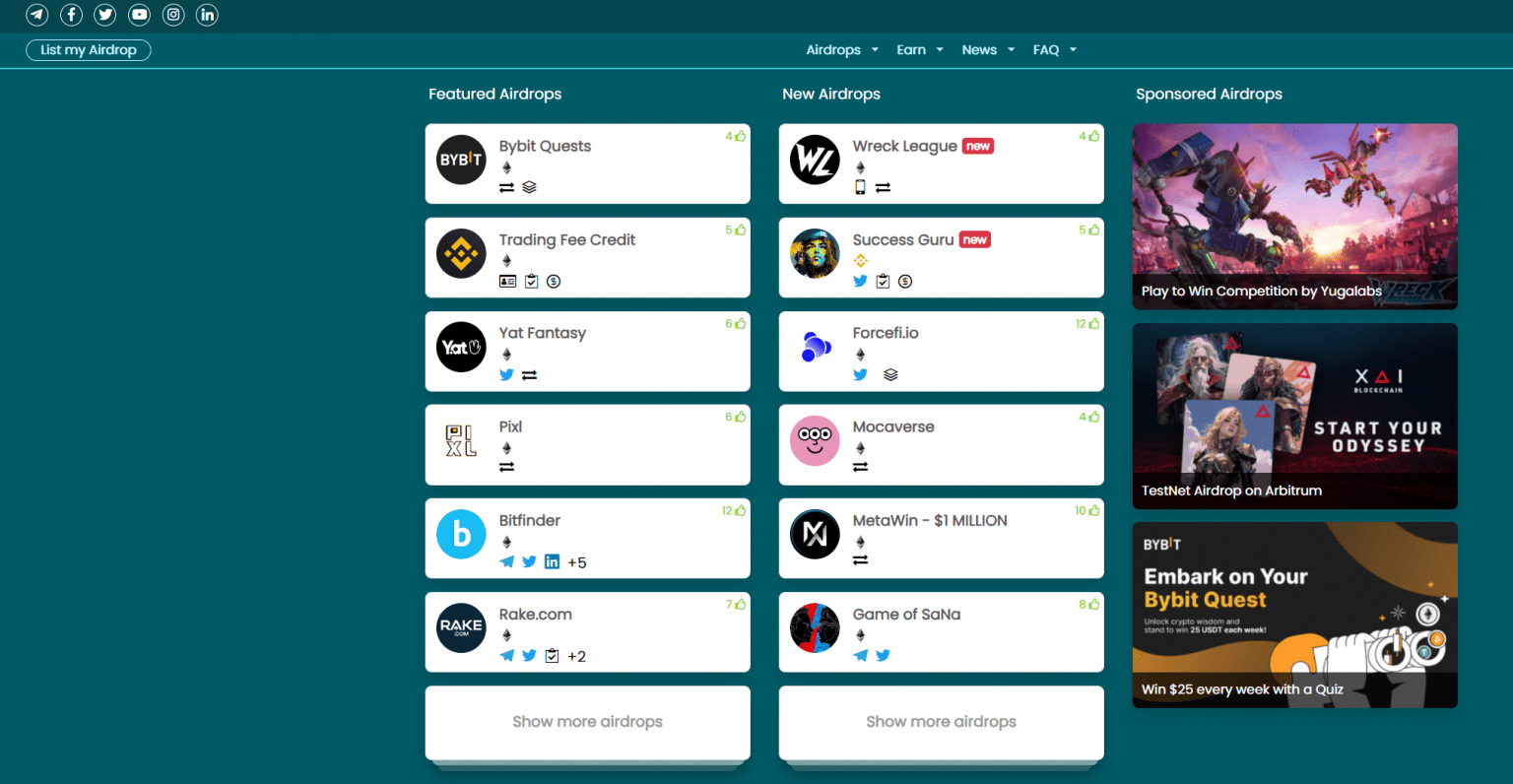Viewport: 1513px width, 784px height.
Task: Click the LinkedIn icon under Bitfinder
Action: (x=552, y=560)
